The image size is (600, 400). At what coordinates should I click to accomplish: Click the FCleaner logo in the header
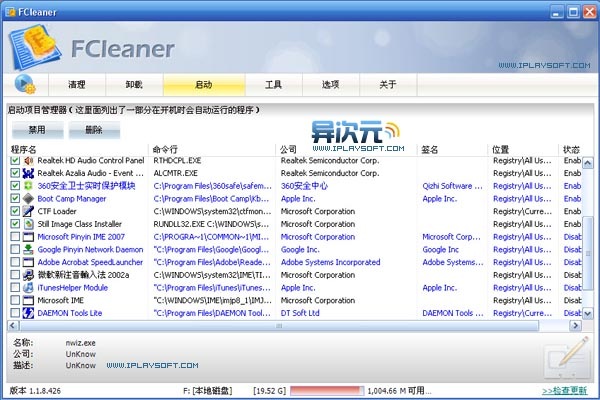[35, 45]
